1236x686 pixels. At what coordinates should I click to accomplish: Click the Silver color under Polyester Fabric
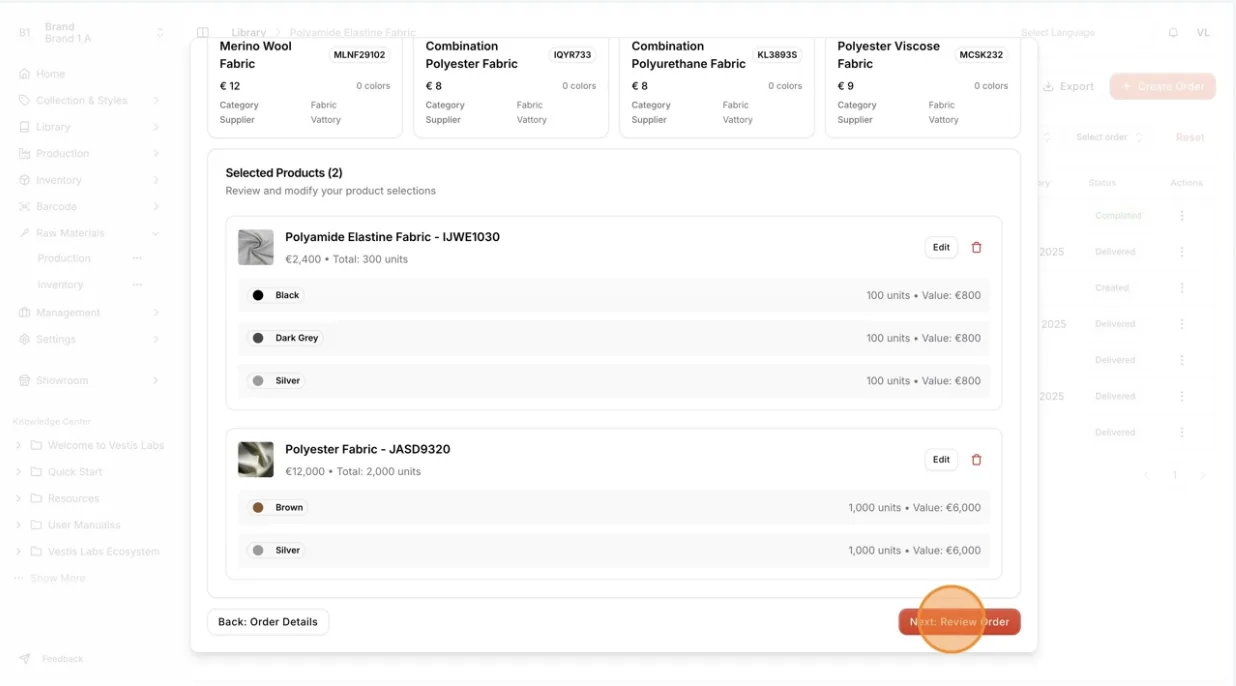(x=277, y=550)
